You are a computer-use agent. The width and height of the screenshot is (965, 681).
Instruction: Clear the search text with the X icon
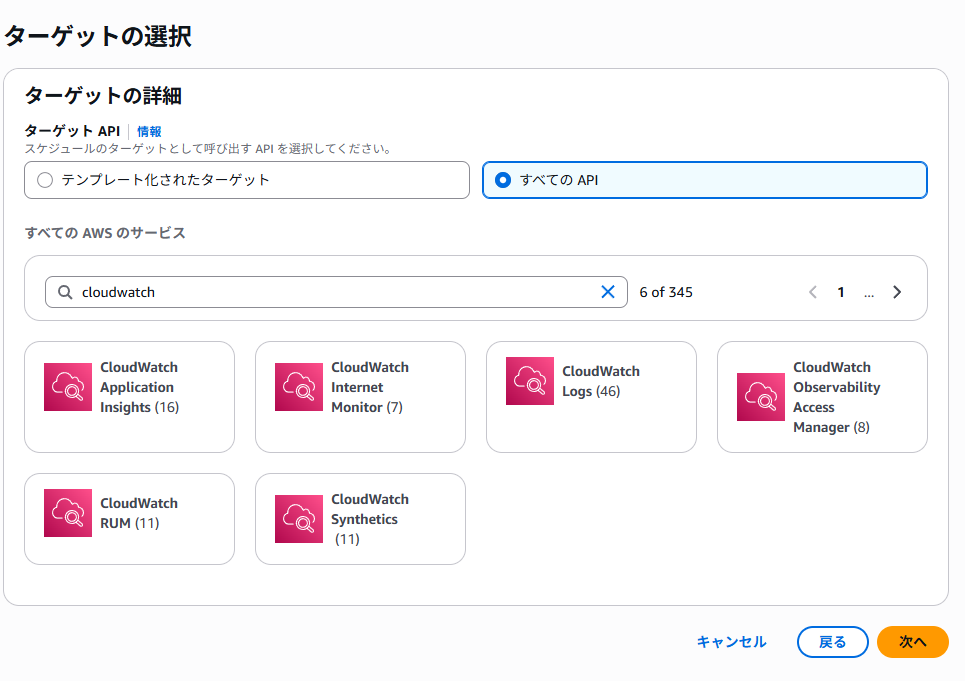(608, 292)
